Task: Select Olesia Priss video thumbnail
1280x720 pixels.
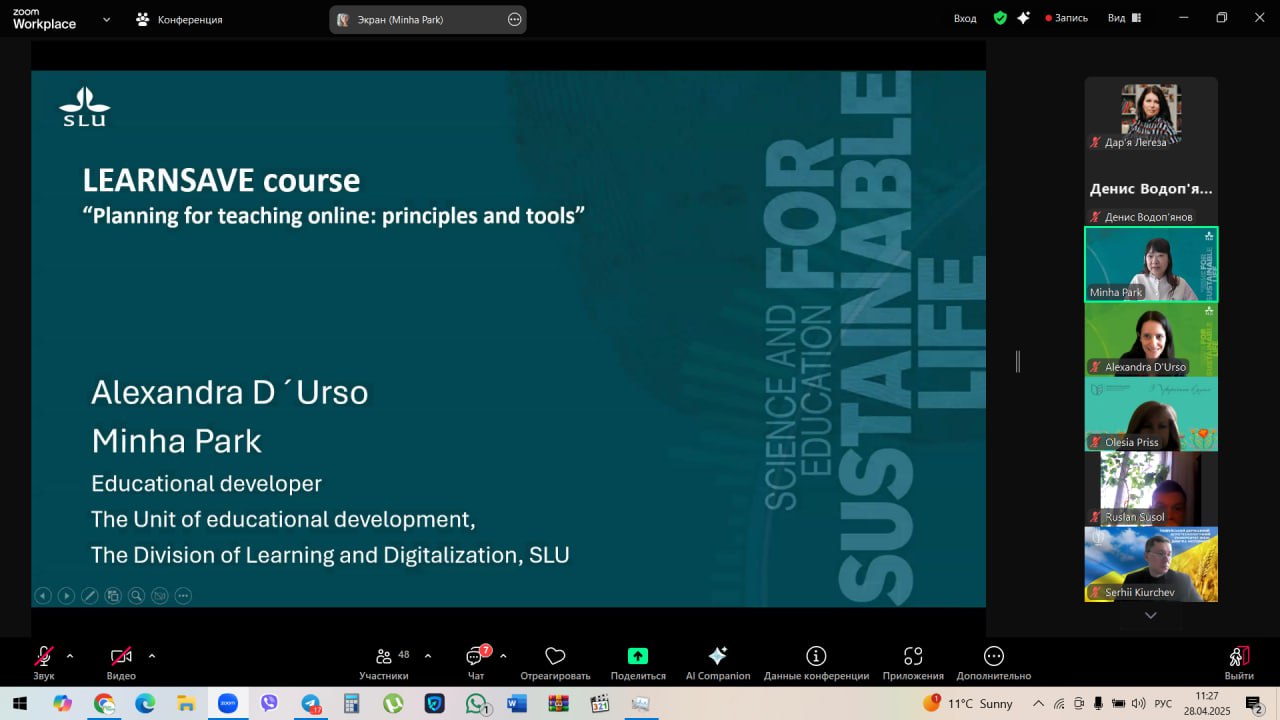Action: [1151, 414]
